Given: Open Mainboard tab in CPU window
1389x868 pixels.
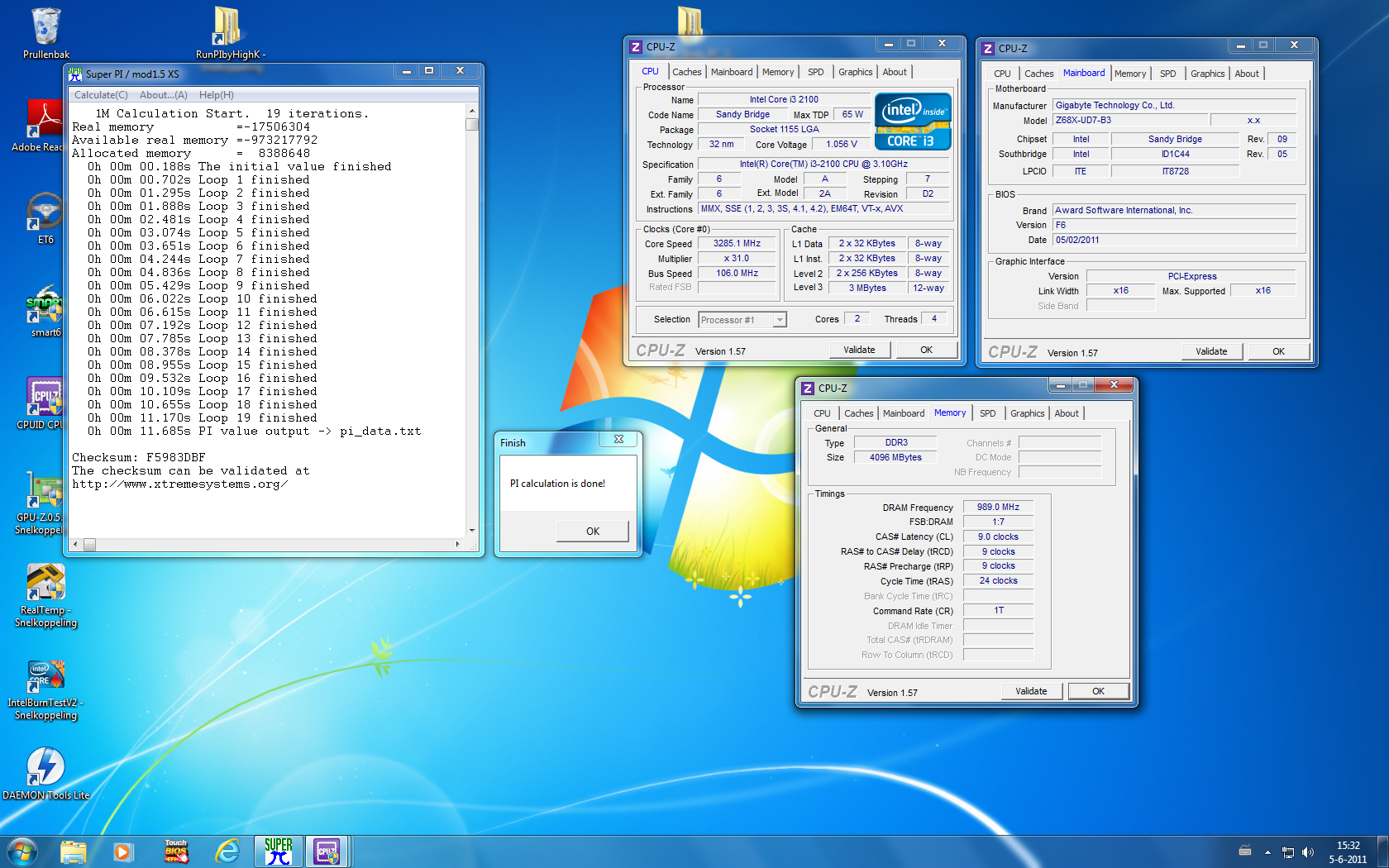Looking at the screenshot, I should tap(732, 72).
